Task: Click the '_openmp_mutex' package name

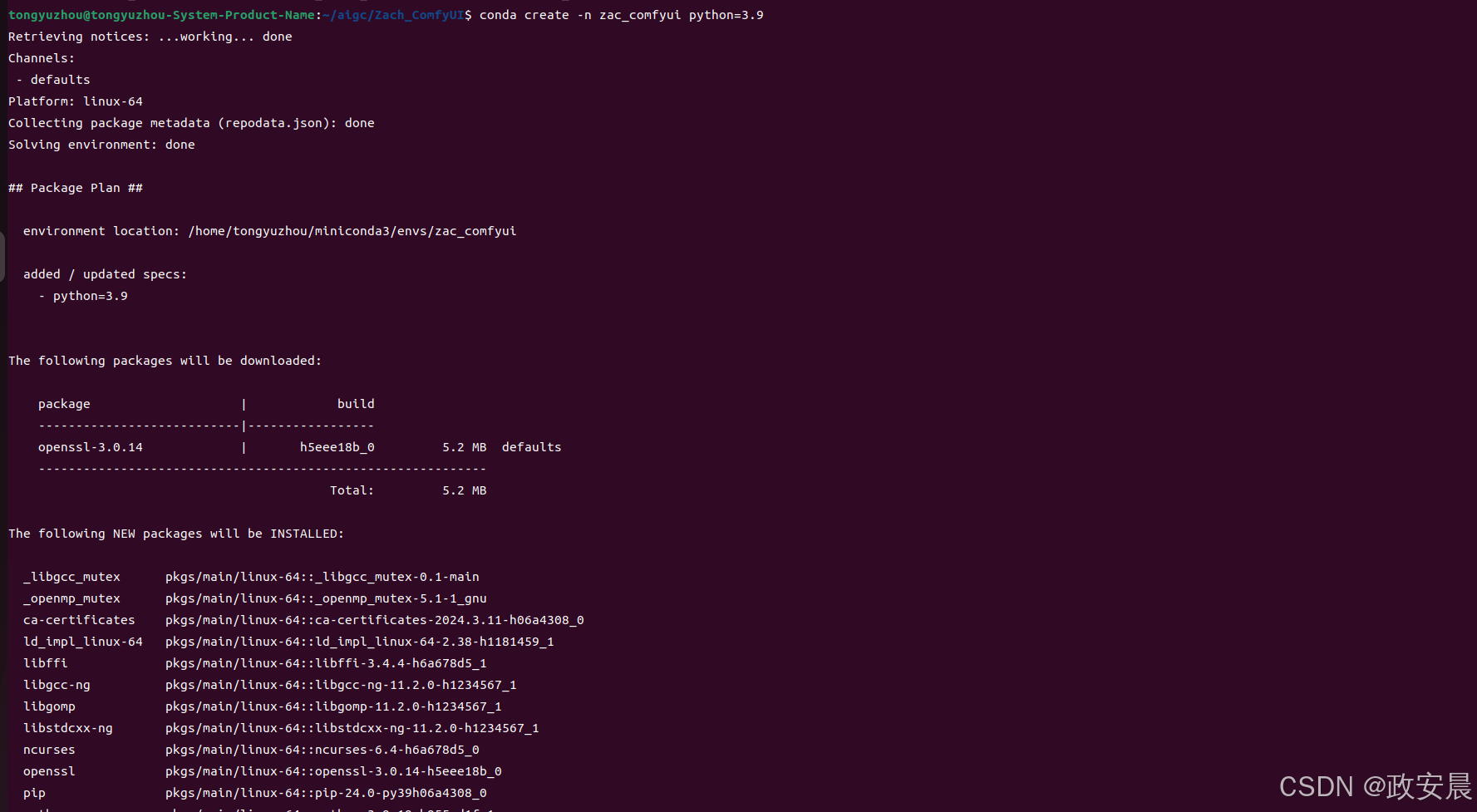Action: point(71,598)
